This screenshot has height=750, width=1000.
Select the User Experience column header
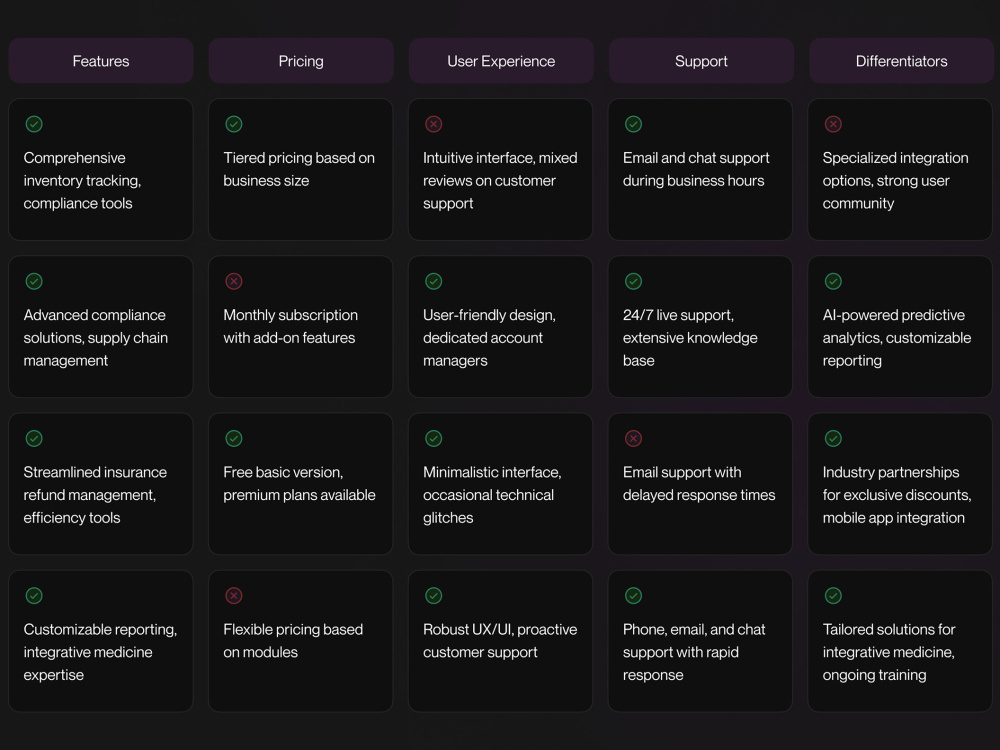[x=501, y=61]
